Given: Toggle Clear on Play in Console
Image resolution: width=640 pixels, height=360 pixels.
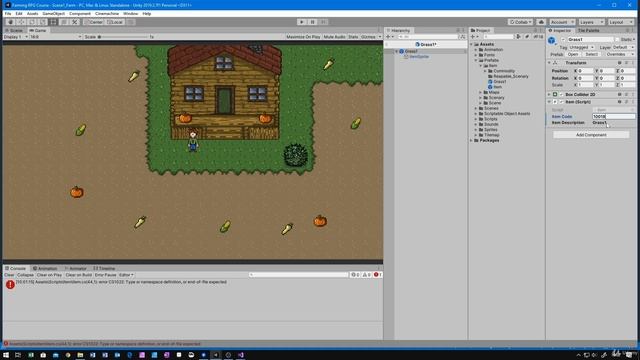Looking at the screenshot, I should (x=49, y=275).
